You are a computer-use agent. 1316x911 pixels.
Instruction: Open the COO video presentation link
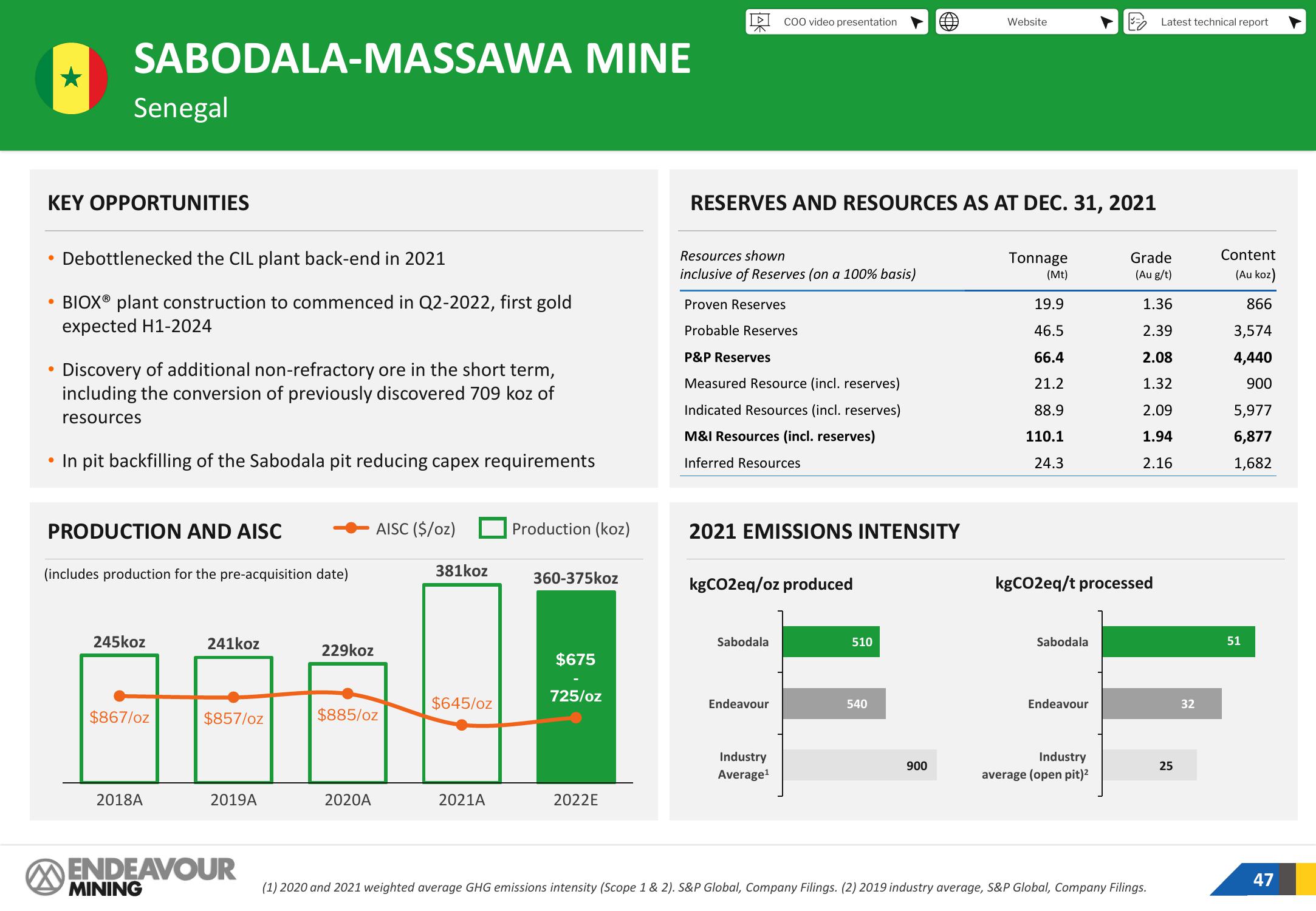[x=837, y=22]
